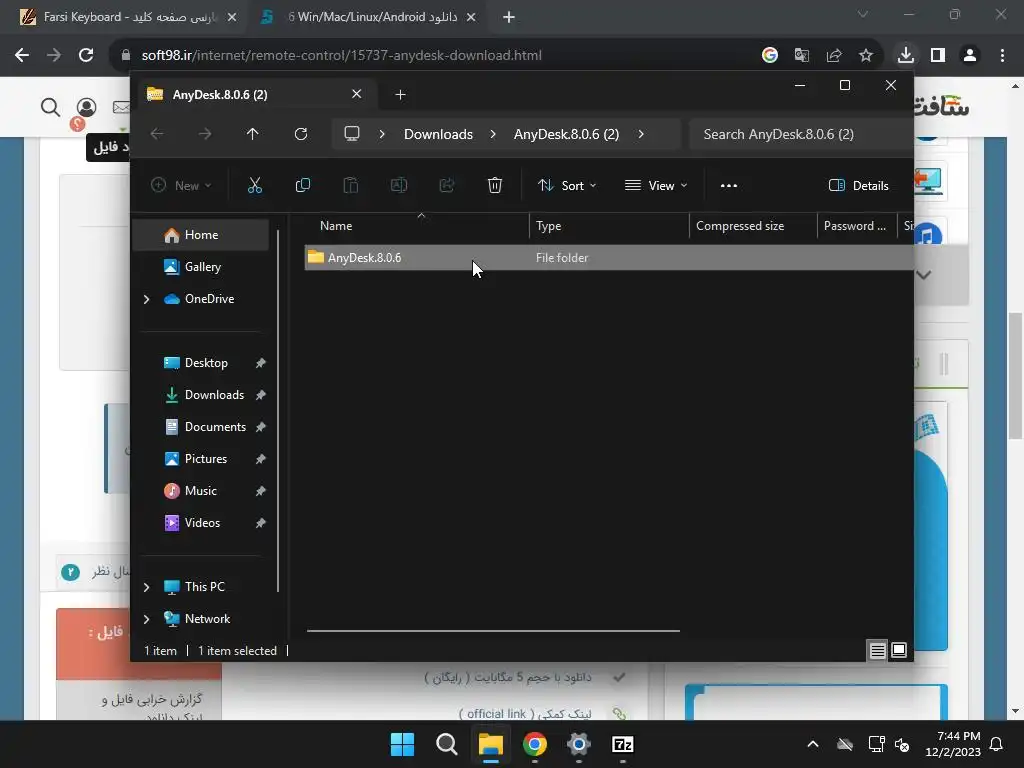Open Windows Start menu
Image resolution: width=1024 pixels, height=768 pixels.
click(x=402, y=744)
